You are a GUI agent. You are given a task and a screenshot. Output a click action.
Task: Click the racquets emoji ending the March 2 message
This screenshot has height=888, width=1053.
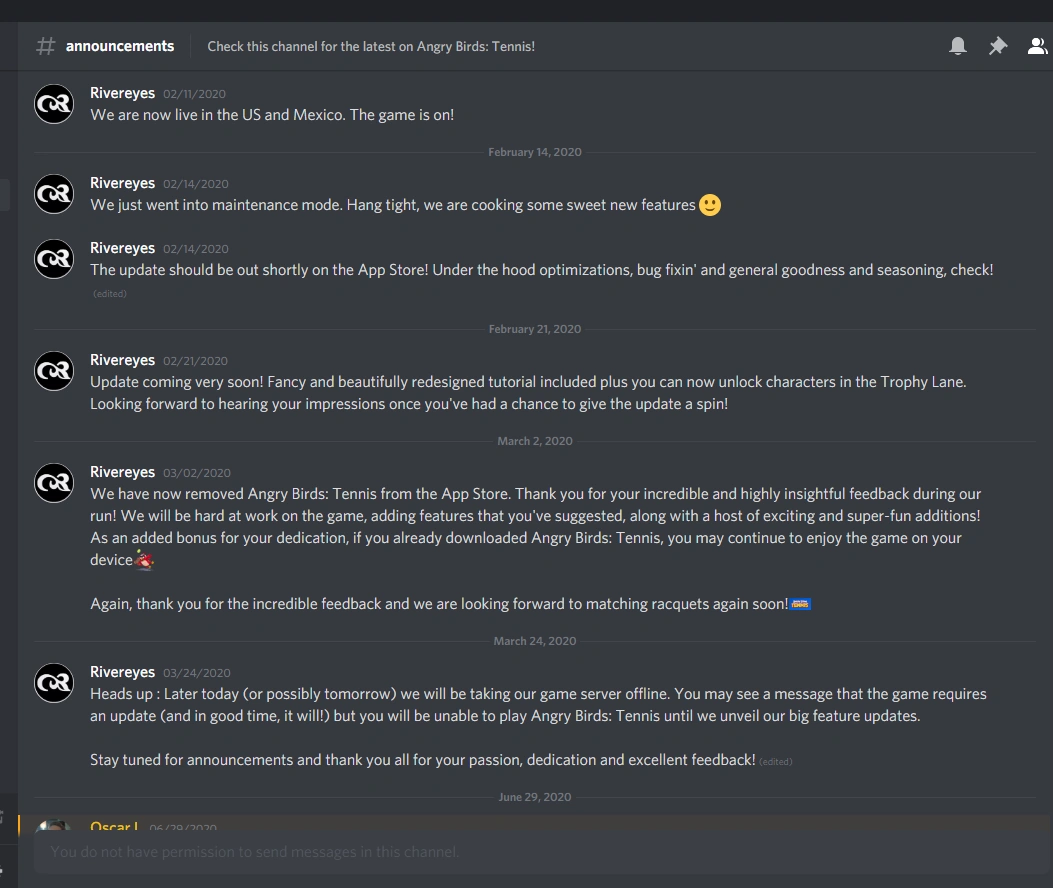coord(798,603)
